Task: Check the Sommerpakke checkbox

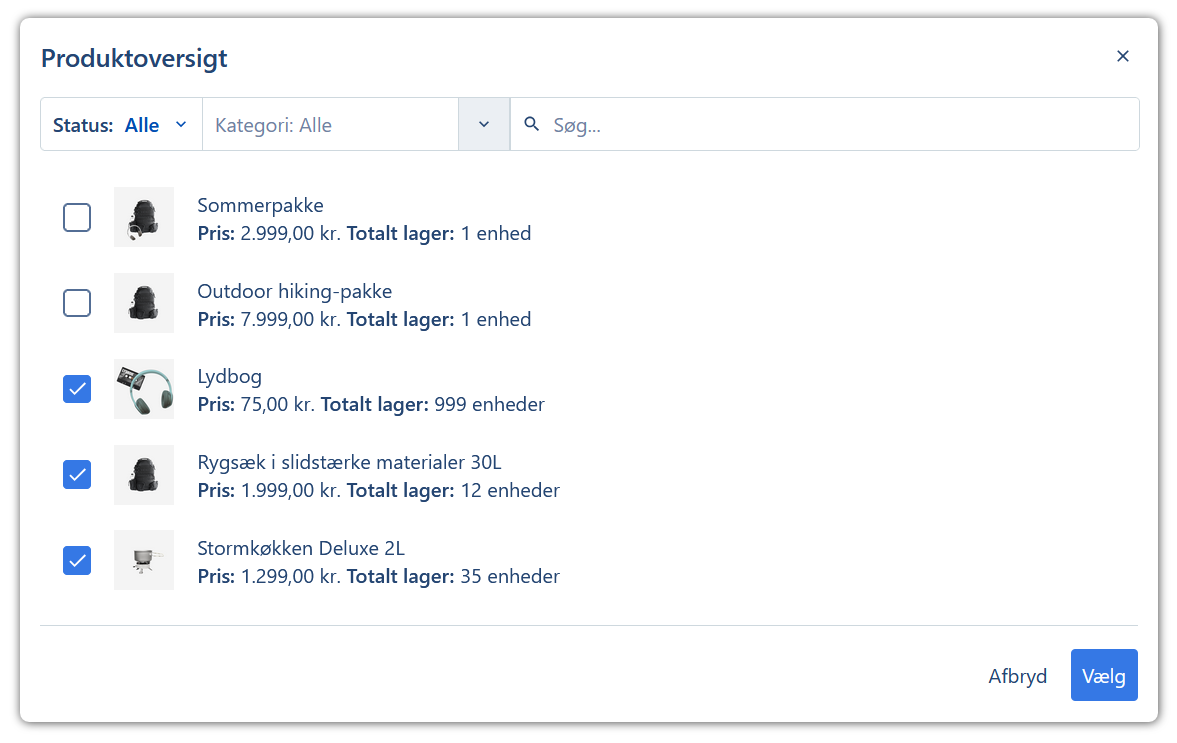Action: point(77,217)
